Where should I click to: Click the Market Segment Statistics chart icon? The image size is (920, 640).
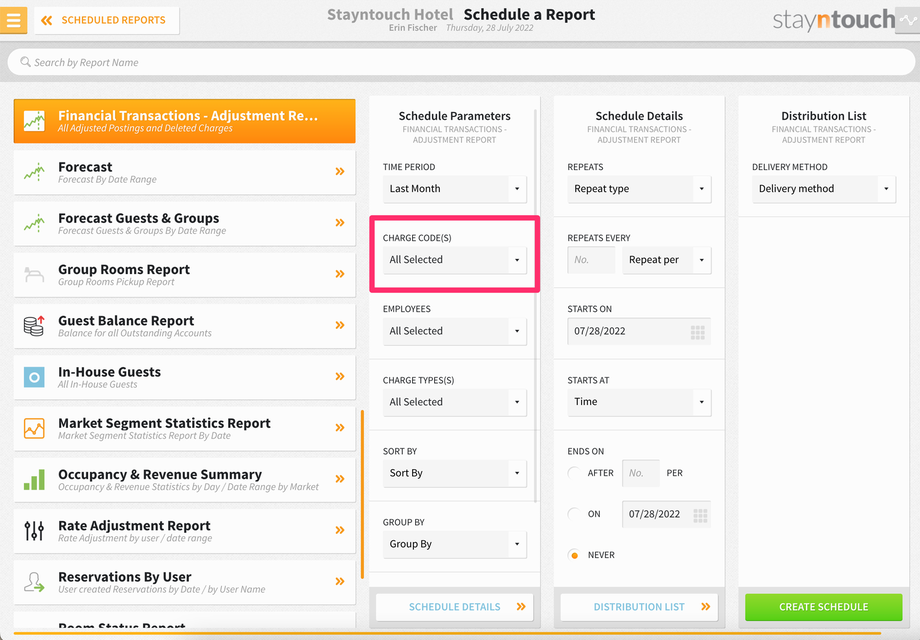[x=34, y=428]
